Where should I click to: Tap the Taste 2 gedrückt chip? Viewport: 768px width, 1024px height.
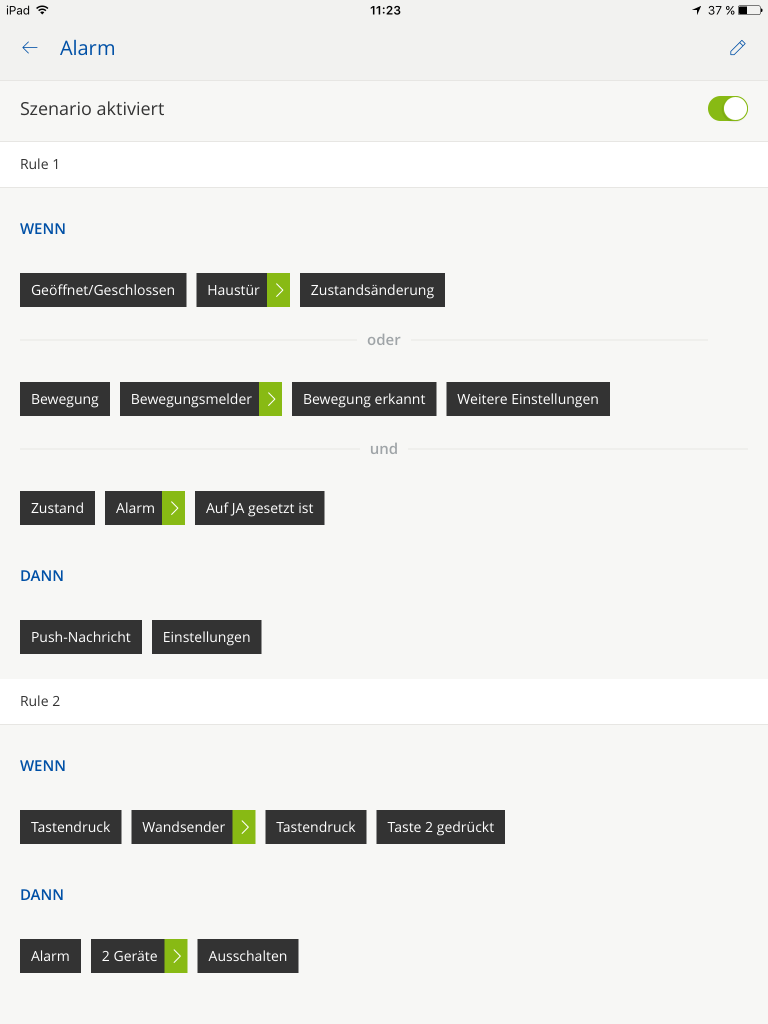440,827
